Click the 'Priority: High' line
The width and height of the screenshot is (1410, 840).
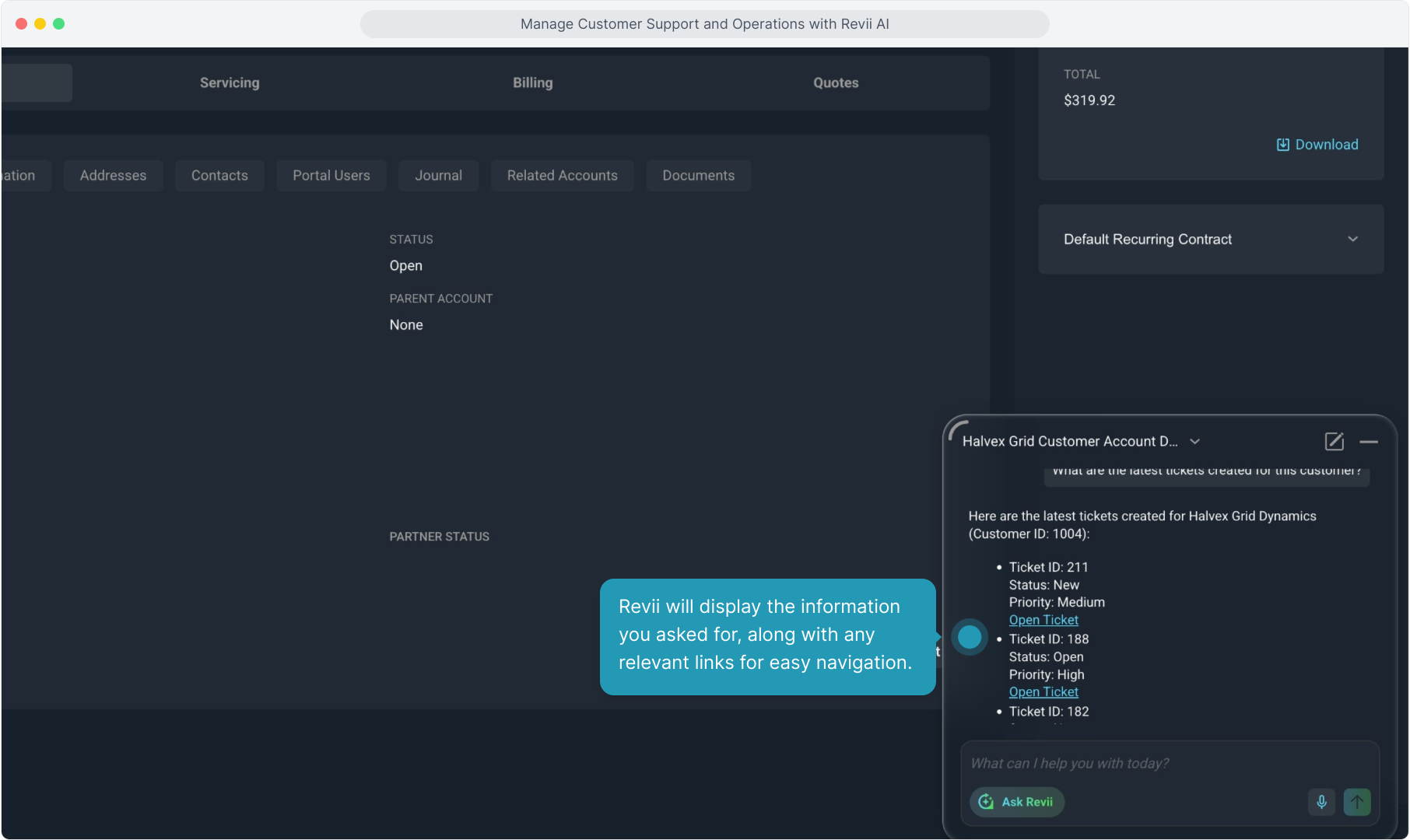[x=1047, y=674]
